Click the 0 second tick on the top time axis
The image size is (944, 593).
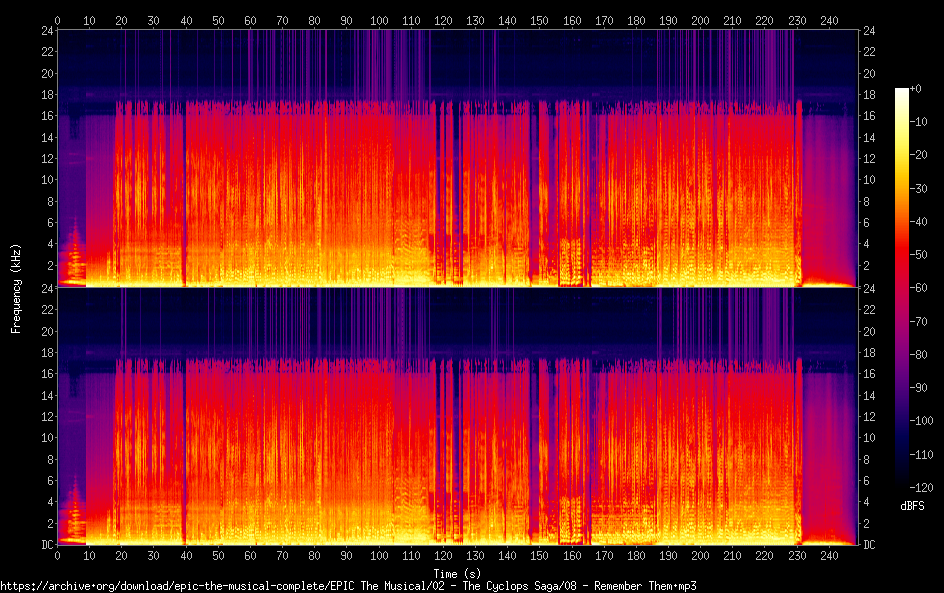(58, 20)
